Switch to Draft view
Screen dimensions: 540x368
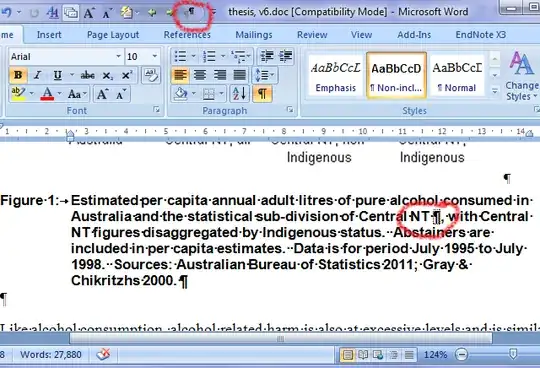(409, 355)
